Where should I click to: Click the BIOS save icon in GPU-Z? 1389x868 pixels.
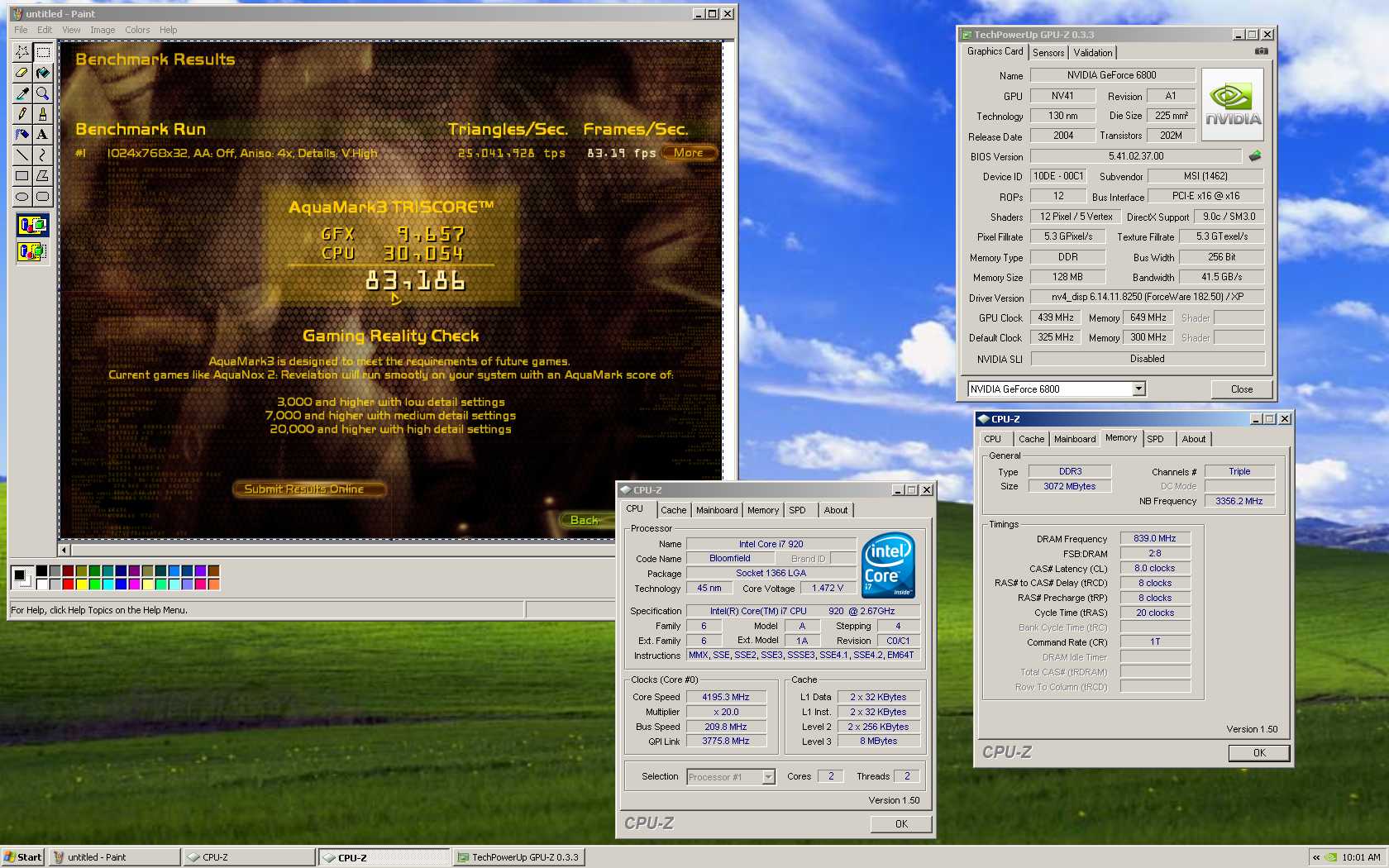1255,155
